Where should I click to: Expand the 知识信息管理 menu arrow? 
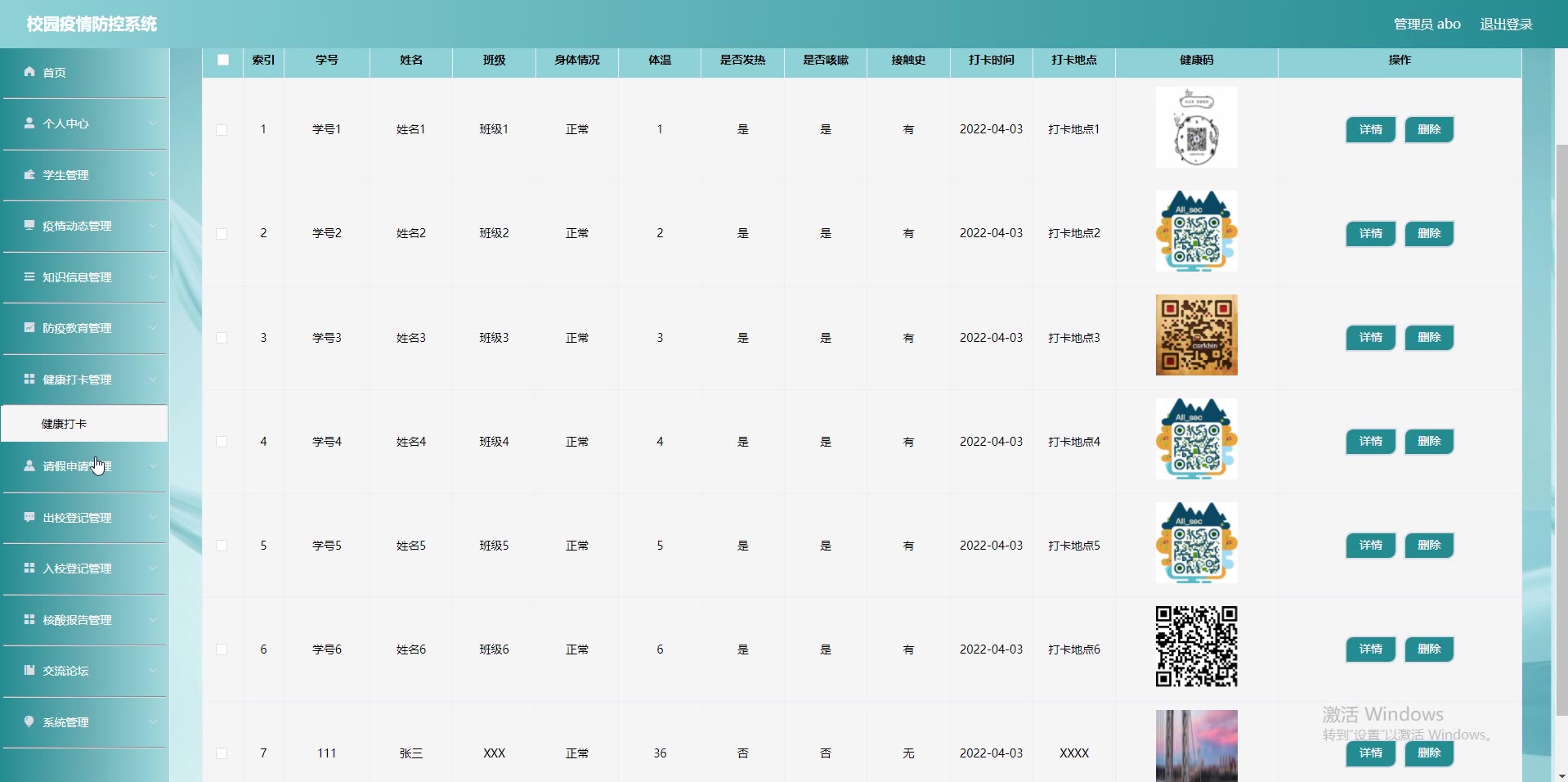(x=153, y=277)
